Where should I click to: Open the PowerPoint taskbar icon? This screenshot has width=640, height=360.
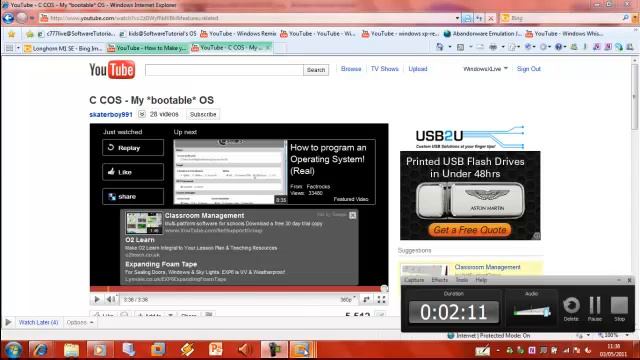(x=216, y=350)
